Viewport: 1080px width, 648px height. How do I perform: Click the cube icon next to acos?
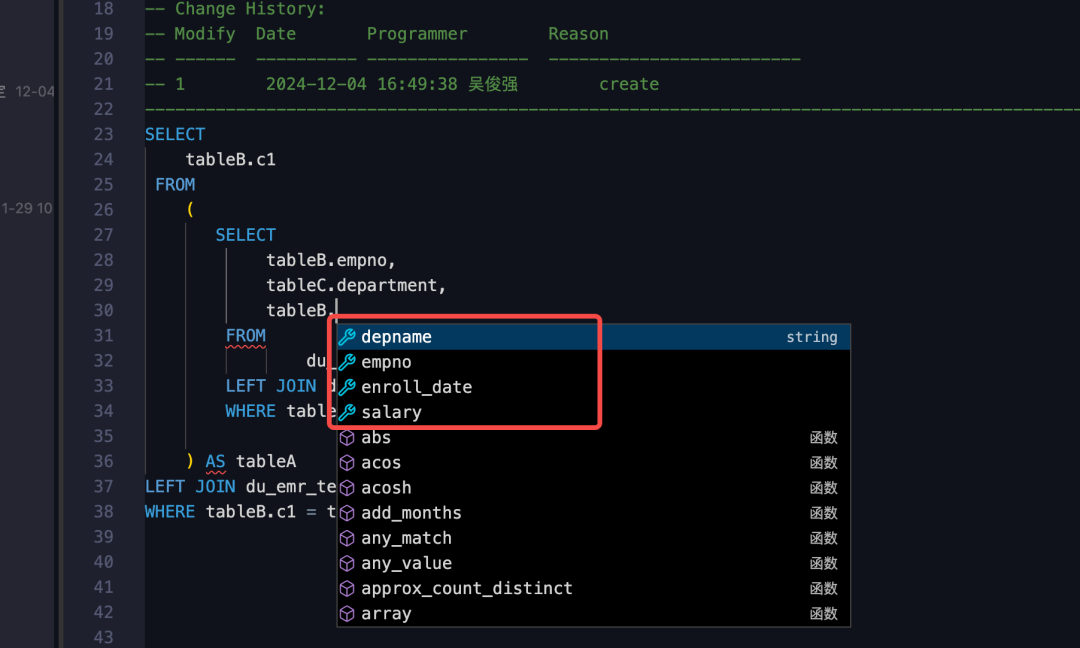coord(347,462)
